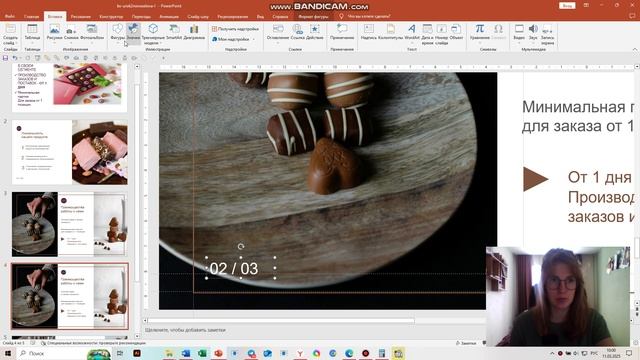Click the Icons insert button
The image size is (640, 360).
pyautogui.click(x=133, y=33)
